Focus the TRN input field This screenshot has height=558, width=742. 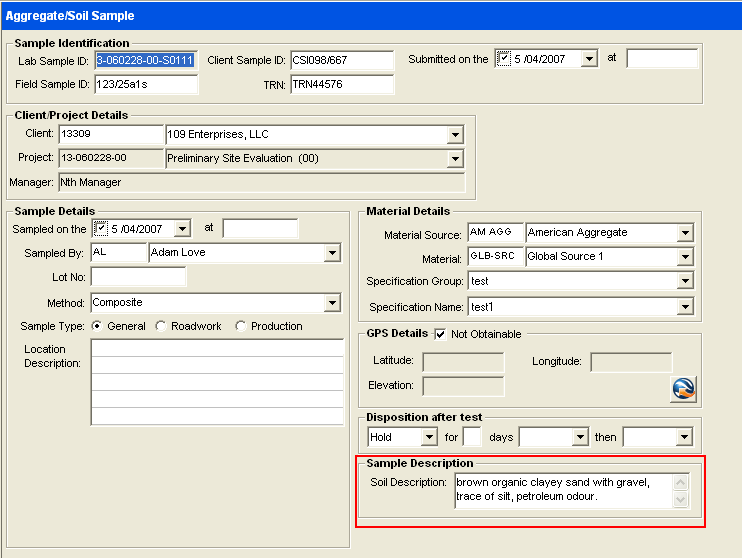(341, 85)
